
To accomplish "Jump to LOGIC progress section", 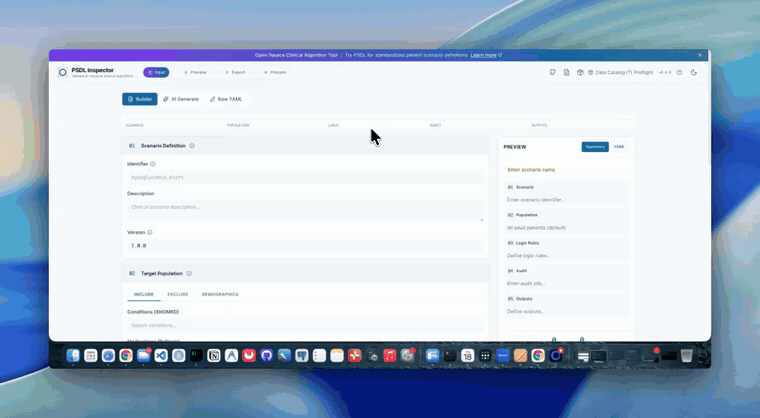I will (334, 125).
